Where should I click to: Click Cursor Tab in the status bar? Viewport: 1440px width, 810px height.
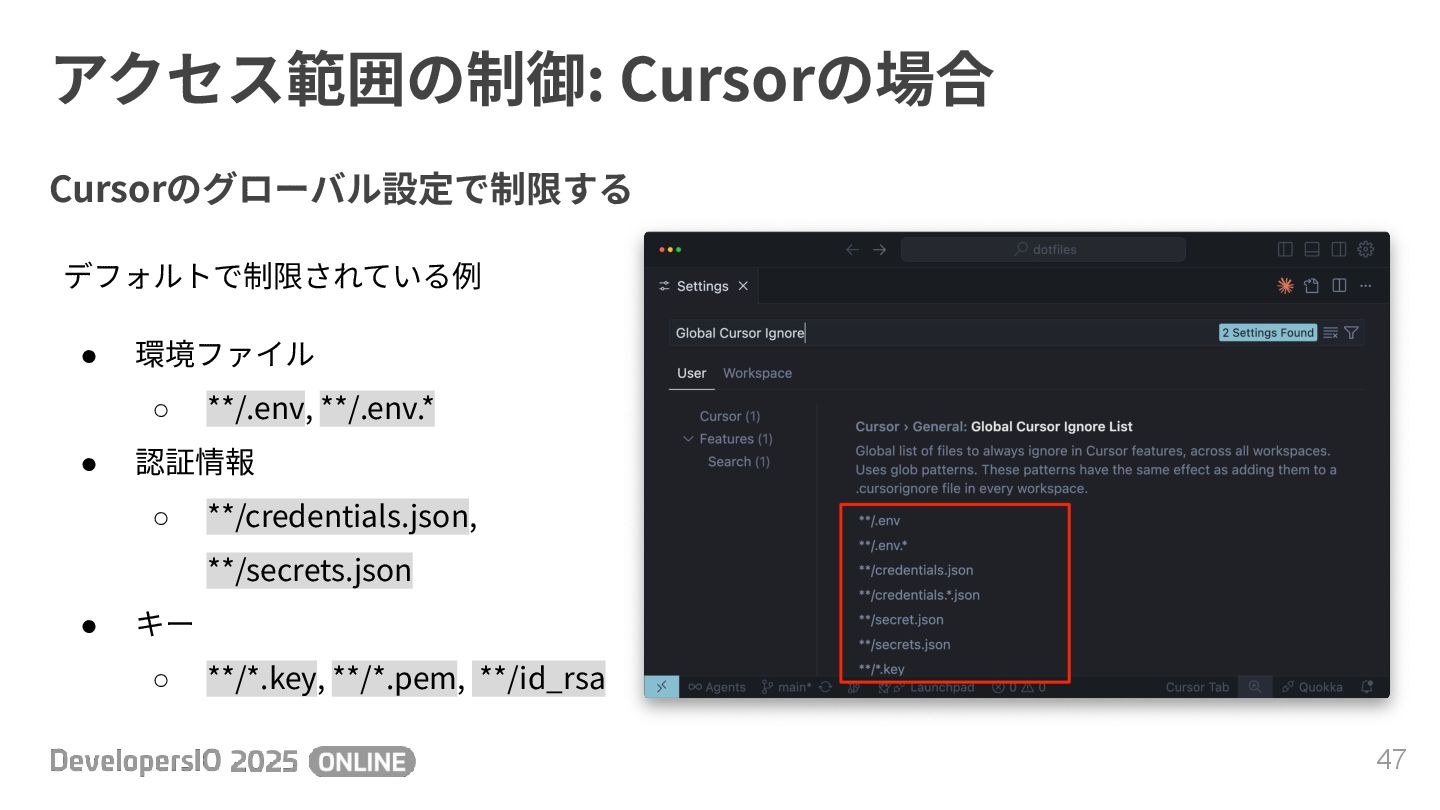click(x=1198, y=687)
